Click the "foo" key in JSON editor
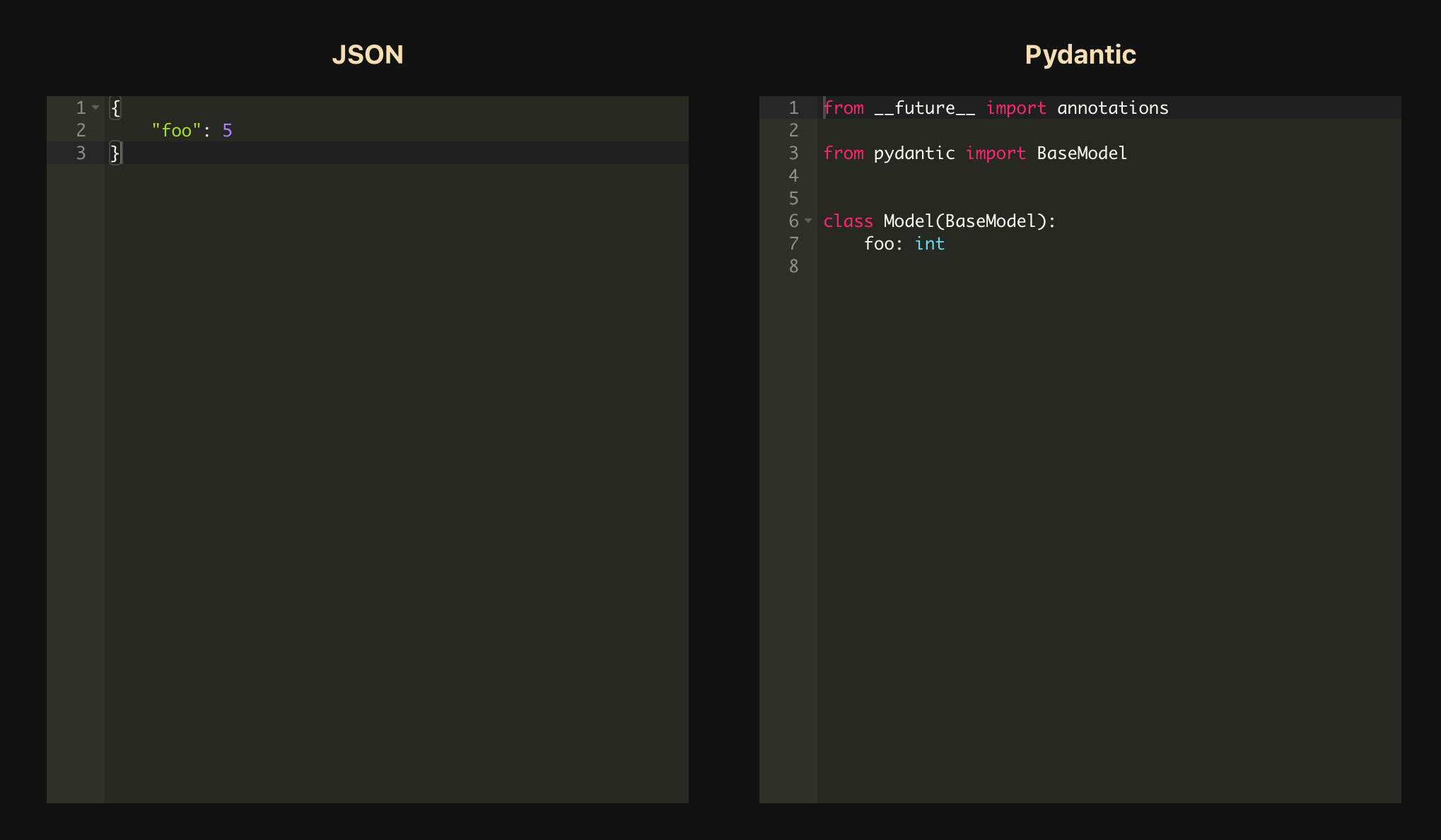Image resolution: width=1441 pixels, height=840 pixels. point(176,131)
